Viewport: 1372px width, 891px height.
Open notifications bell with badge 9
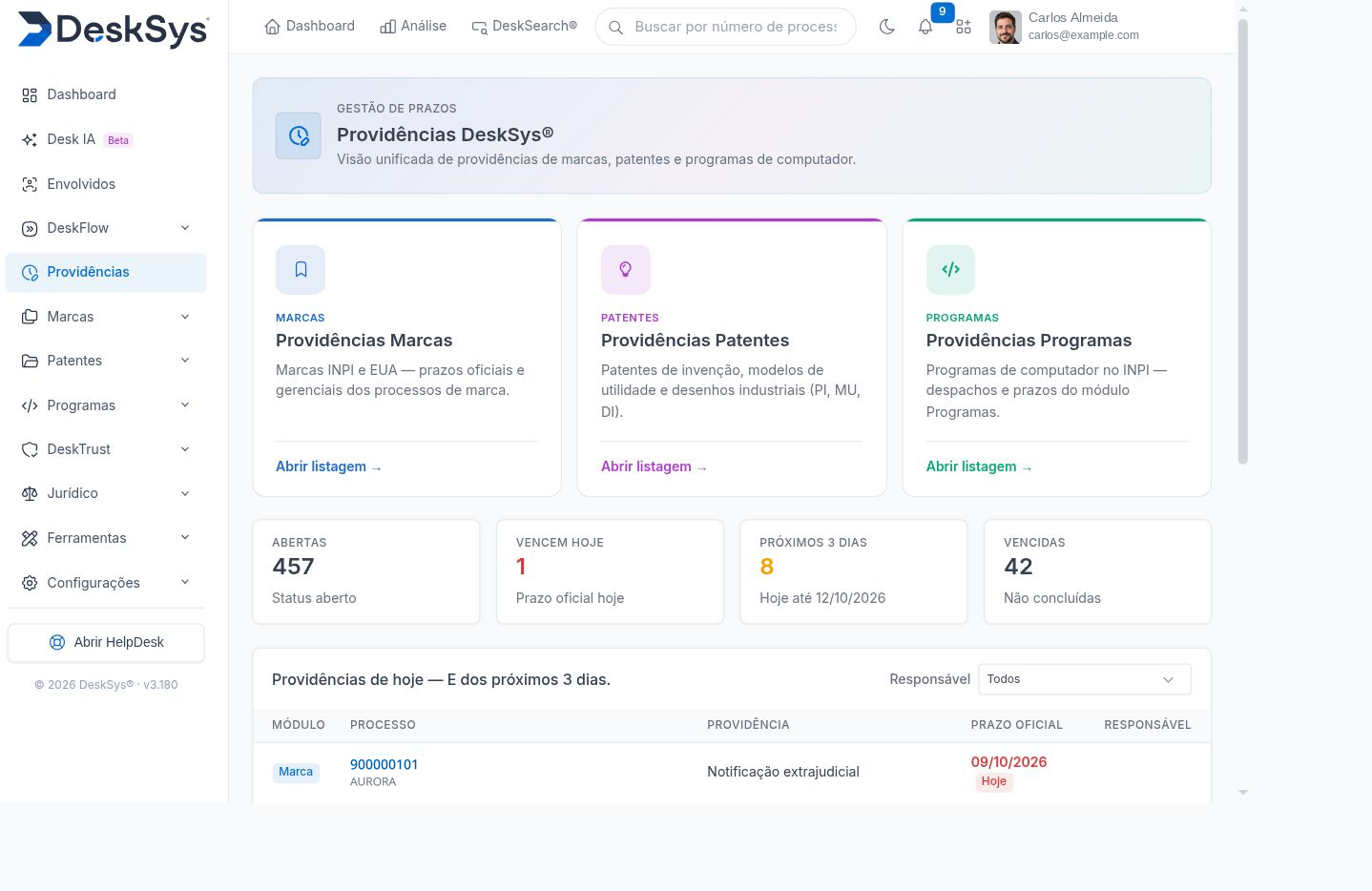[x=925, y=27]
